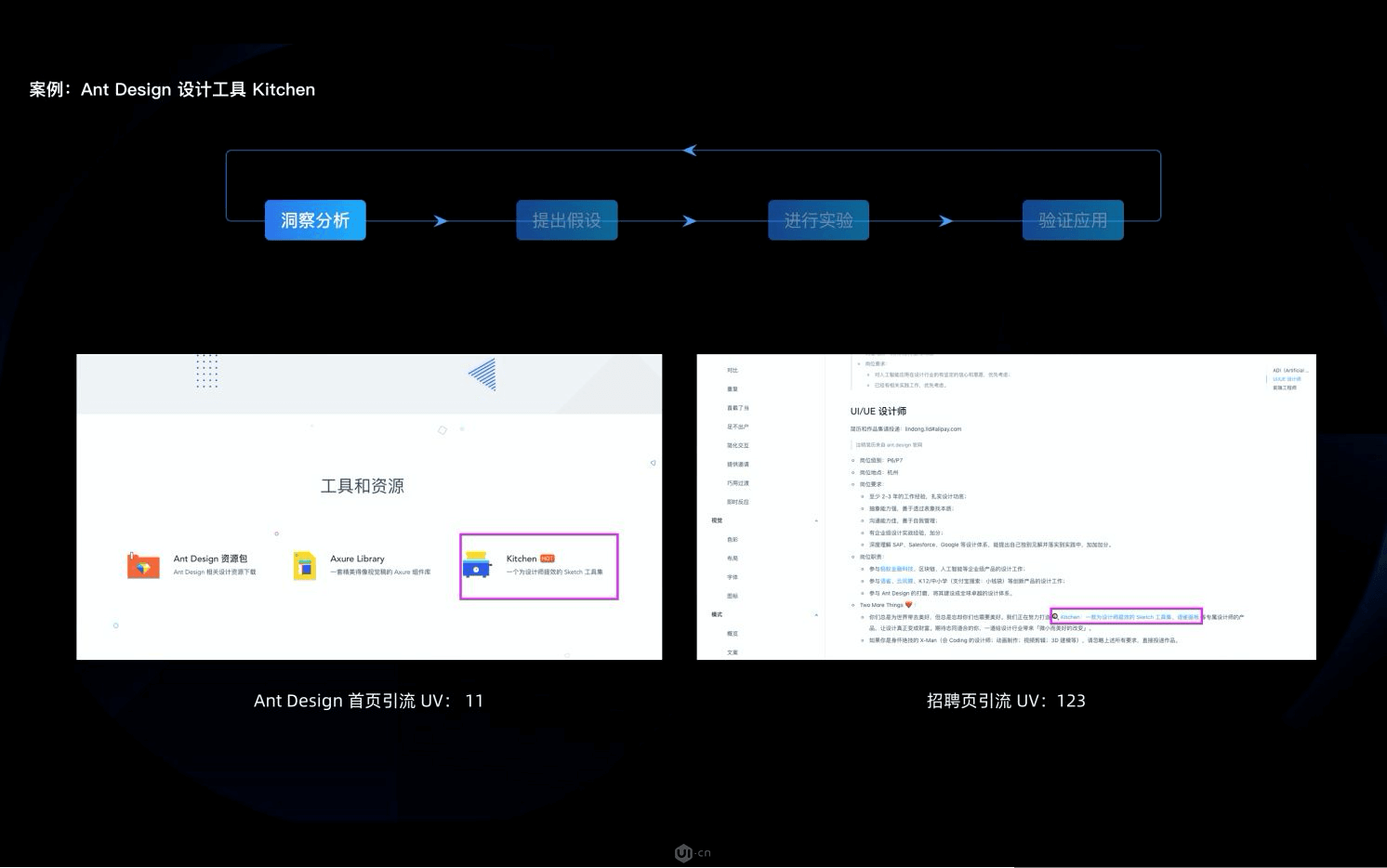This screenshot has height=868, width=1387.
Task: Open the 直截了当 sidebar menu item
Action: pos(738,408)
